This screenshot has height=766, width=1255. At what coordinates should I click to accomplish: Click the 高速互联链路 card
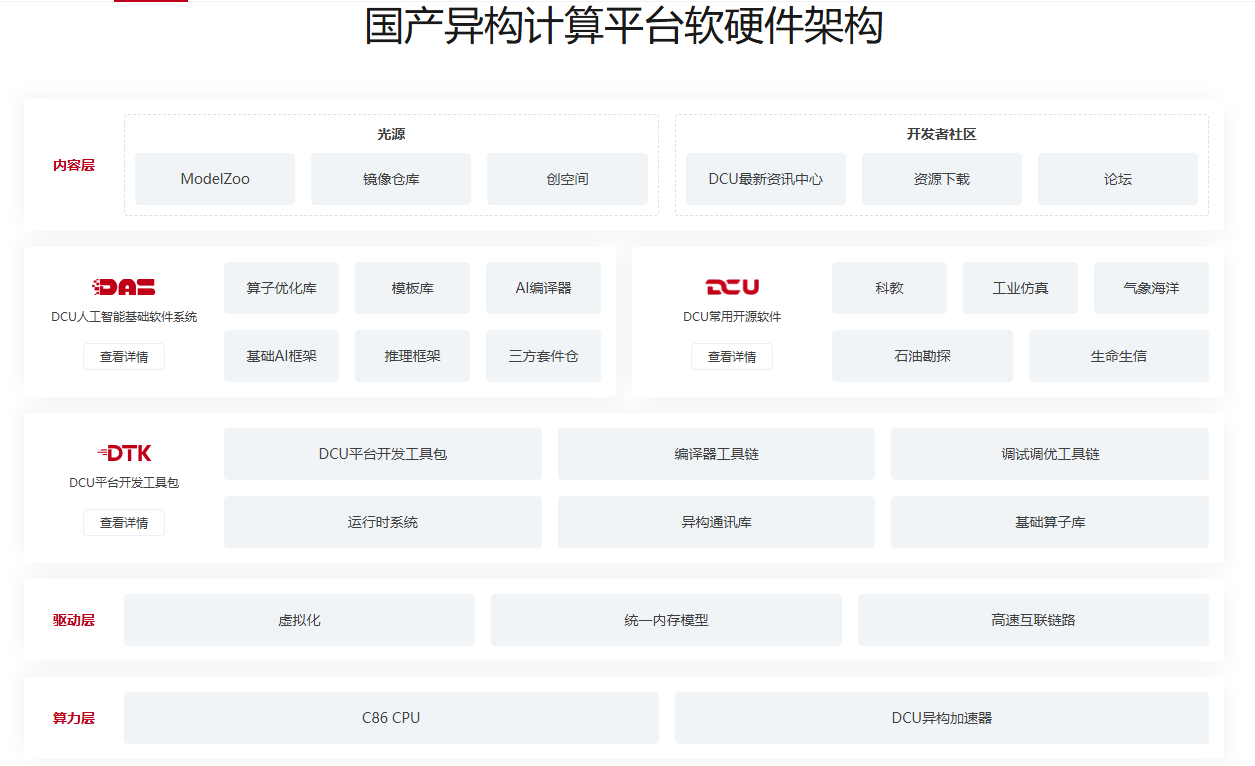(x=1033, y=620)
